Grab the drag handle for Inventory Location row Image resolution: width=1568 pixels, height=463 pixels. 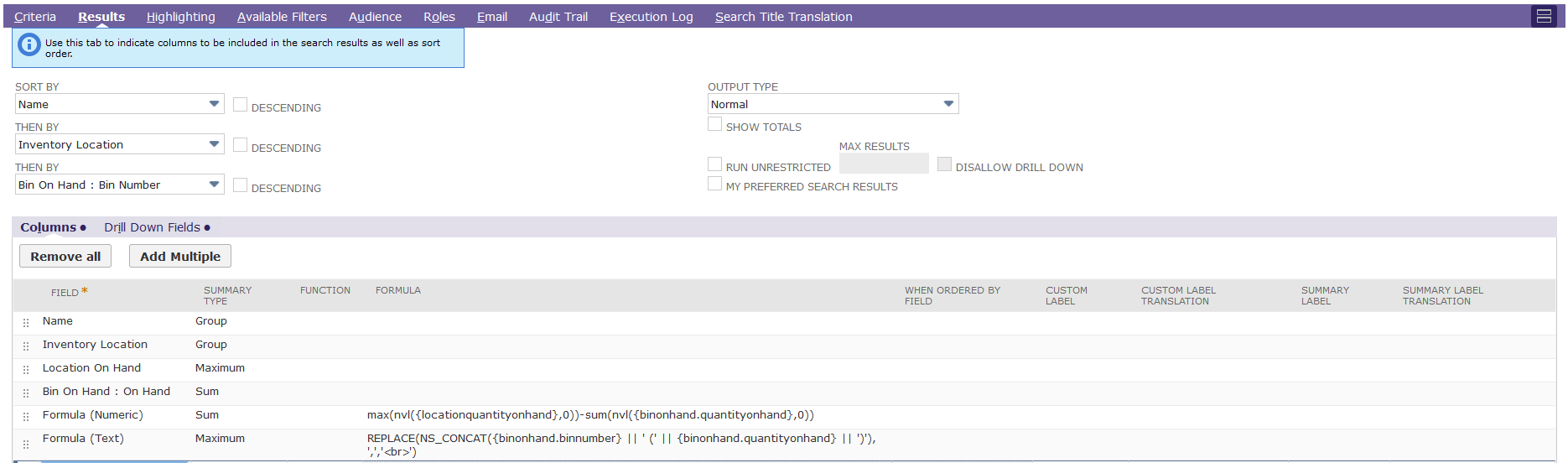(26, 346)
